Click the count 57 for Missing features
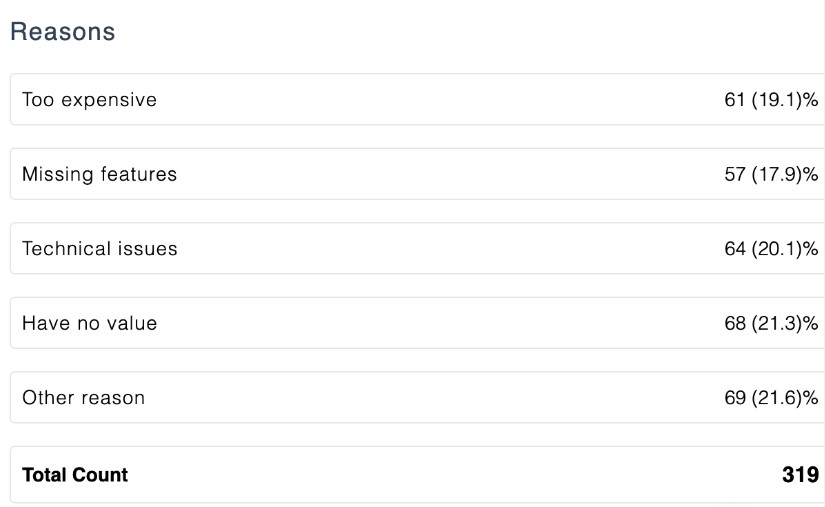Screen dimensions: 825x507 tap(735, 174)
